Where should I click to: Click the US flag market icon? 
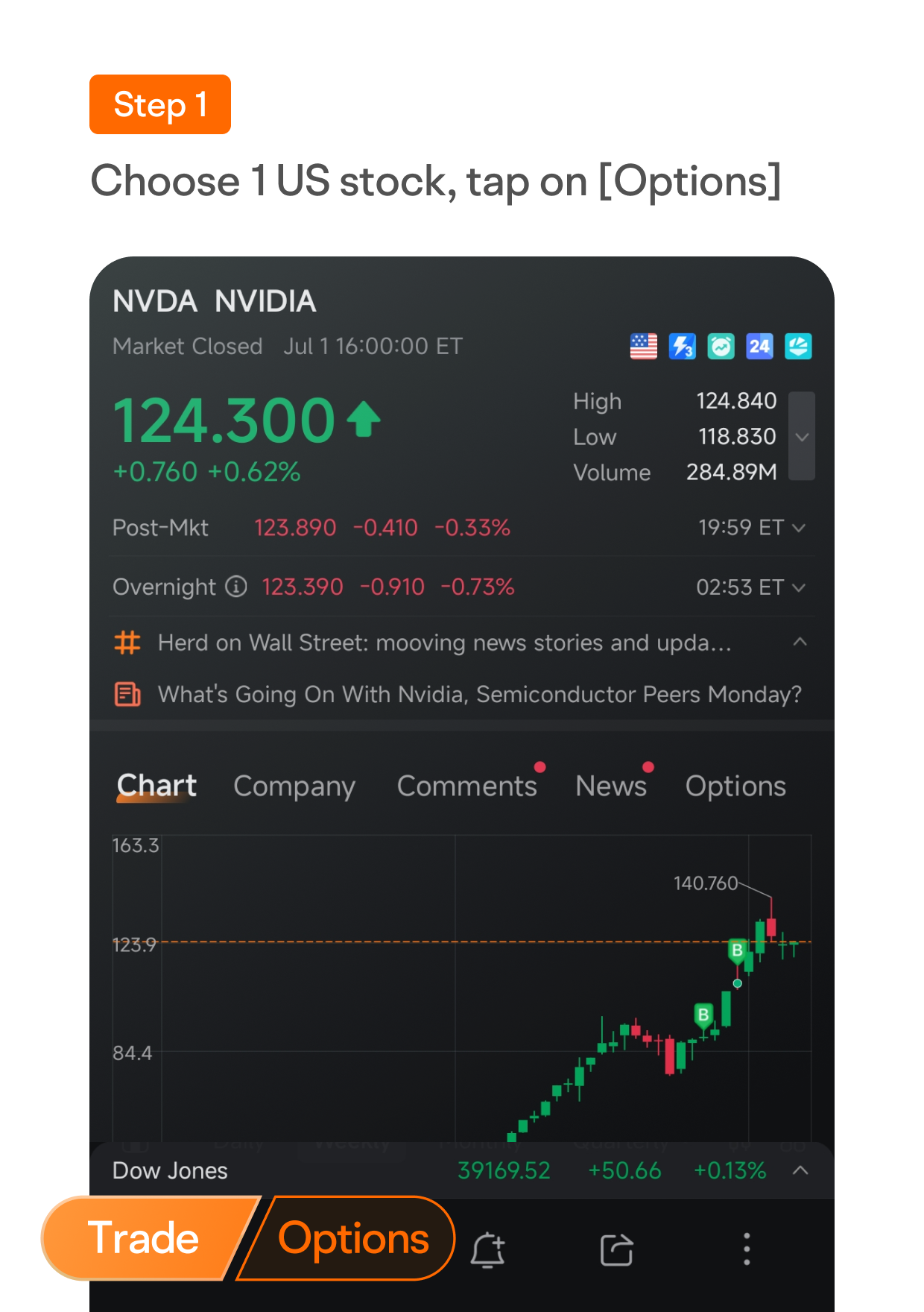(644, 347)
